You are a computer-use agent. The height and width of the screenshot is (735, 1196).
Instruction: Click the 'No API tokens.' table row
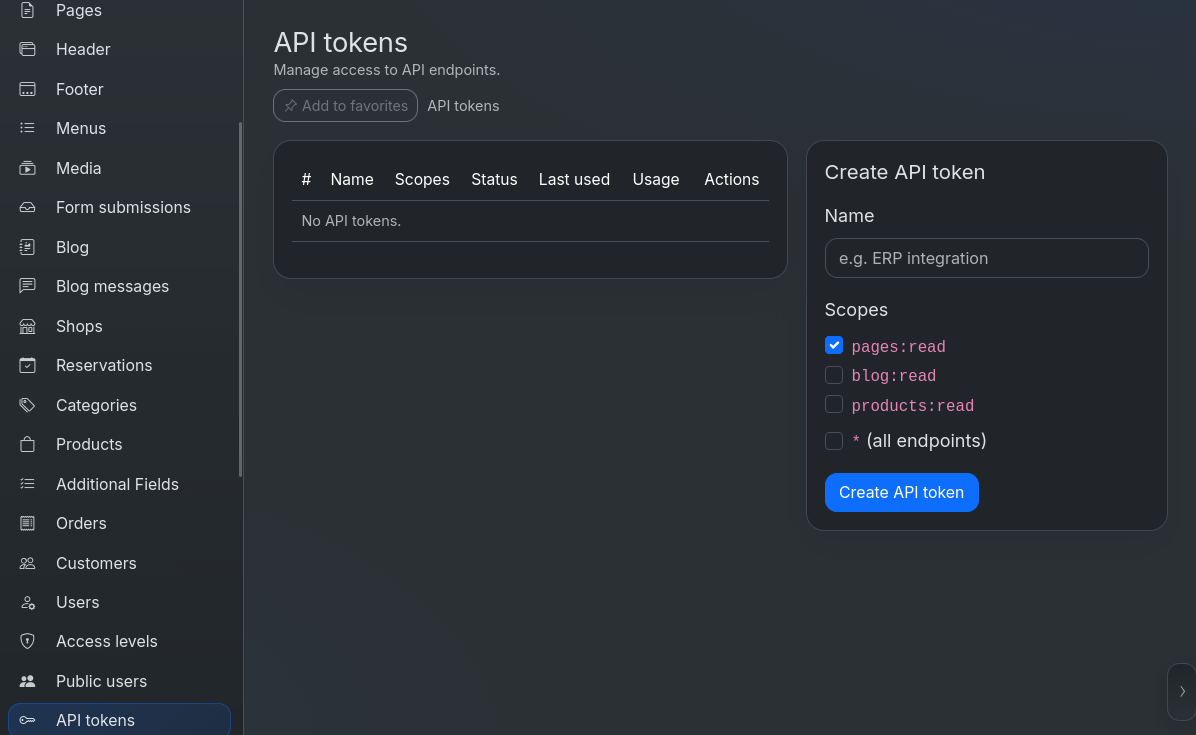(x=530, y=221)
